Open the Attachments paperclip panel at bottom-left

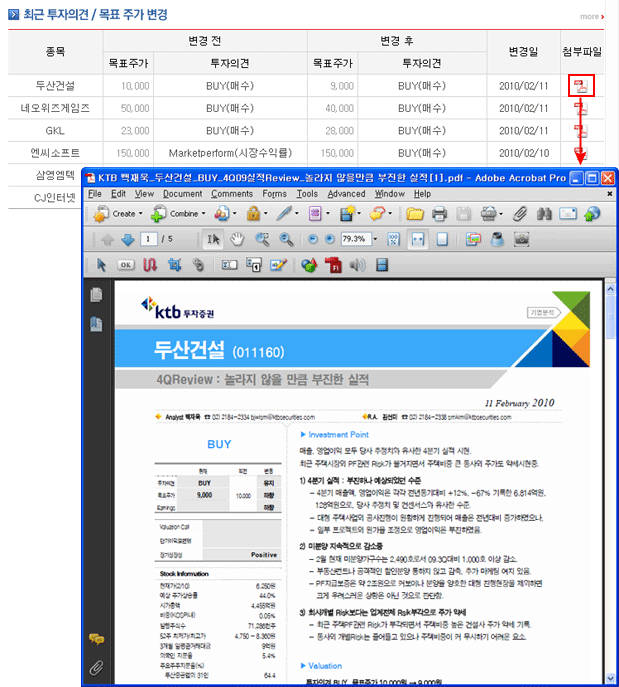(96, 666)
